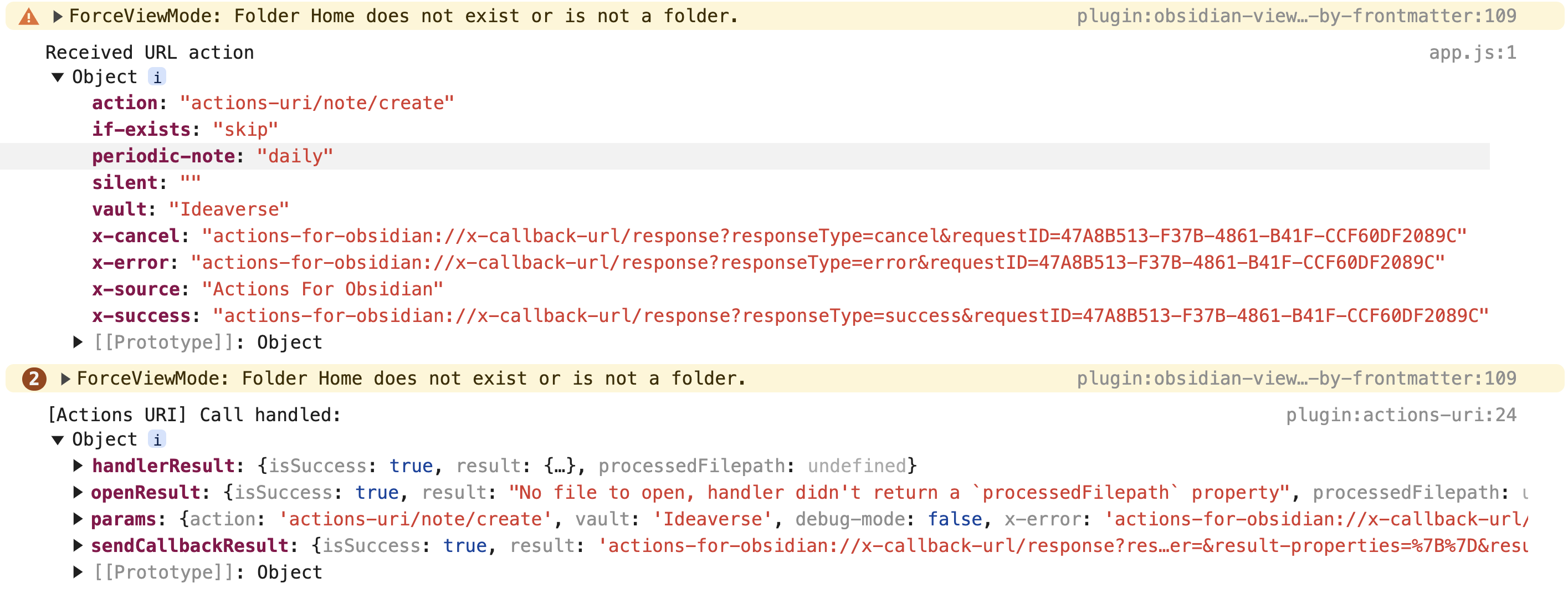
Task: Open the top plugin:obsidian-view frontmatter:109 source link
Action: pyautogui.click(x=1296, y=17)
